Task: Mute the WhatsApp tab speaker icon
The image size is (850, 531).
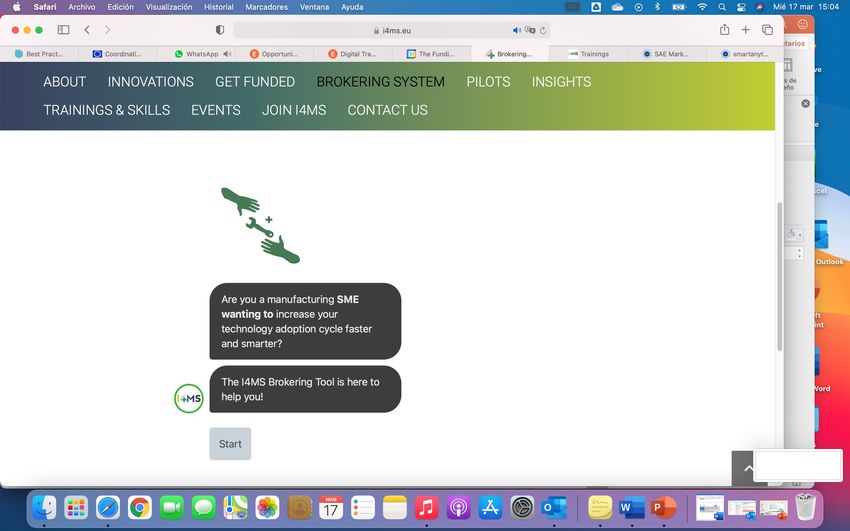Action: [x=227, y=54]
